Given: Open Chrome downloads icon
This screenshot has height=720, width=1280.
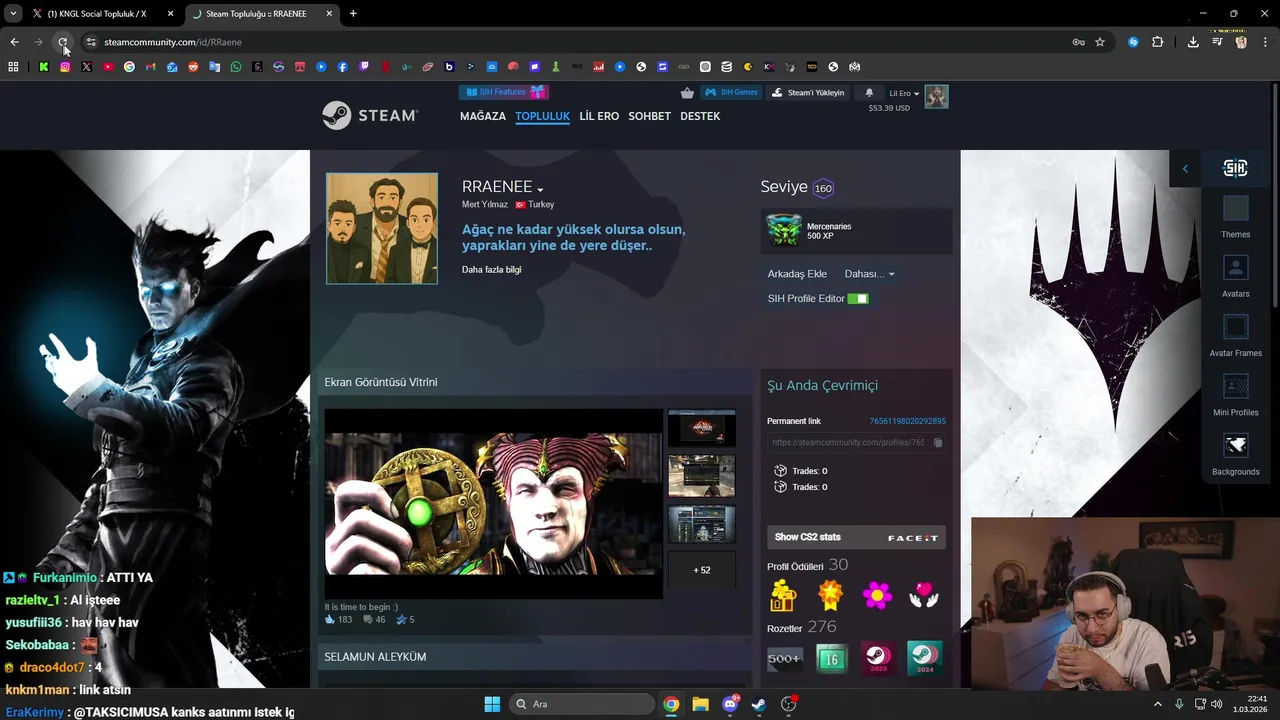Looking at the screenshot, I should coord(1193,42).
